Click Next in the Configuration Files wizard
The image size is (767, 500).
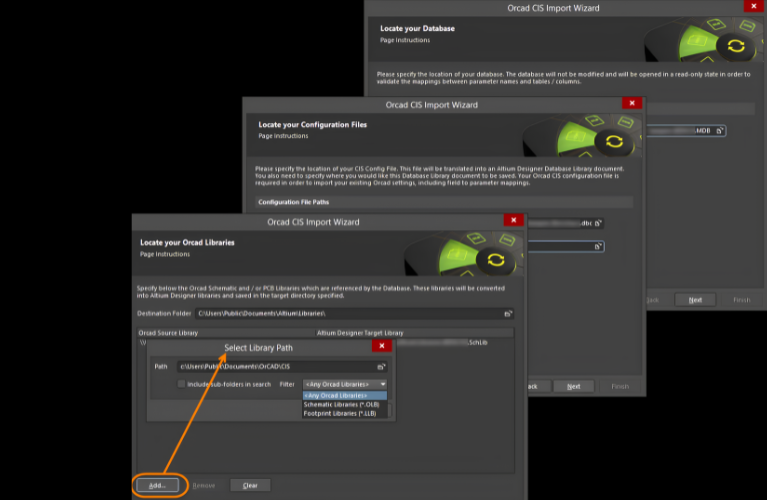pyautogui.click(x=573, y=386)
